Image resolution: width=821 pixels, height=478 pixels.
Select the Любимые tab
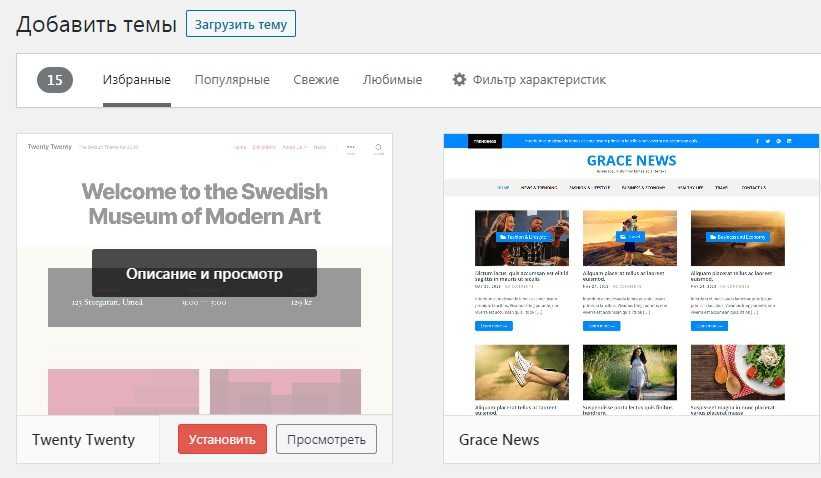click(x=392, y=80)
